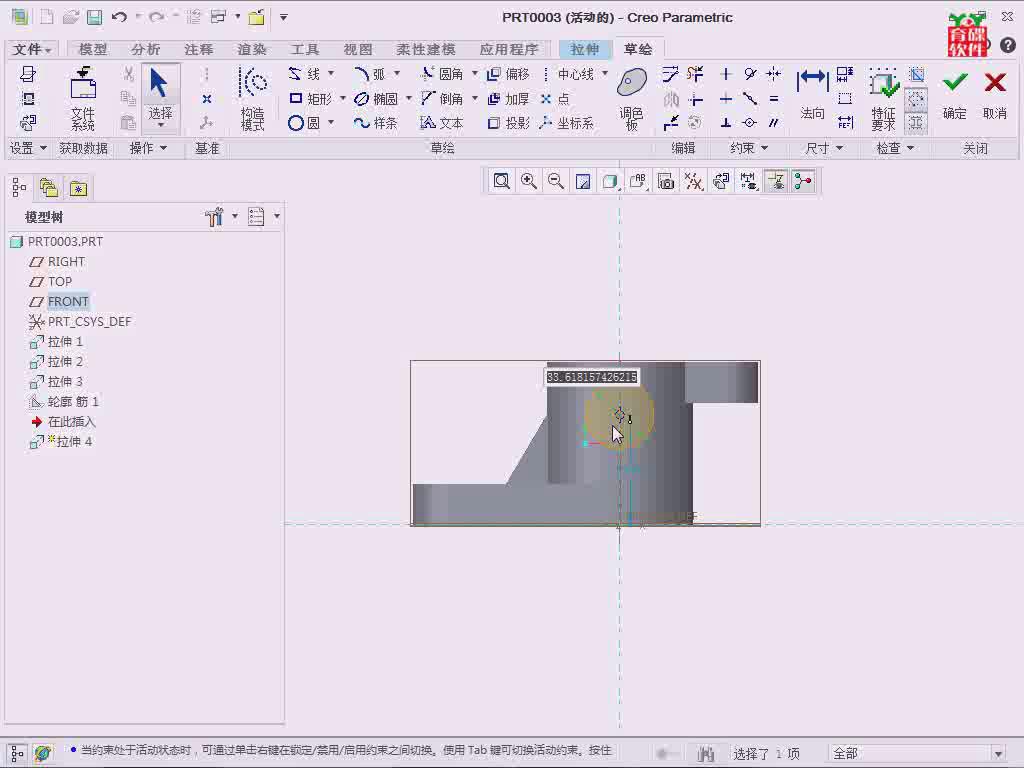Expand the Rectangle (矩形) dropdown arrow
The height and width of the screenshot is (768, 1024).
[x=342, y=99]
